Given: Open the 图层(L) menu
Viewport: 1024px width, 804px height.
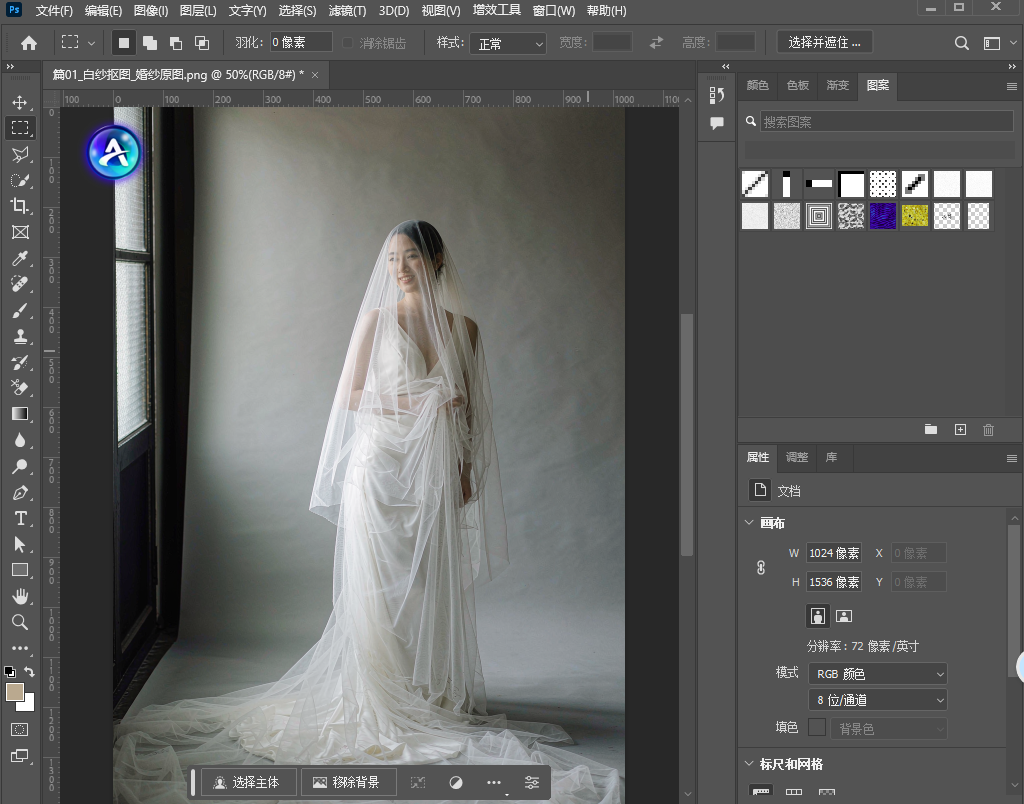Looking at the screenshot, I should click(x=198, y=10).
